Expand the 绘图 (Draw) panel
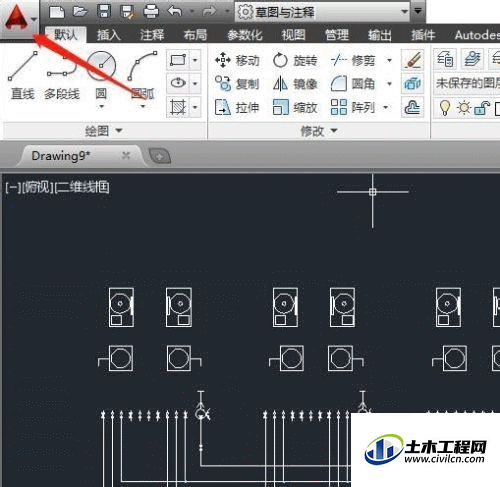 pos(104,131)
